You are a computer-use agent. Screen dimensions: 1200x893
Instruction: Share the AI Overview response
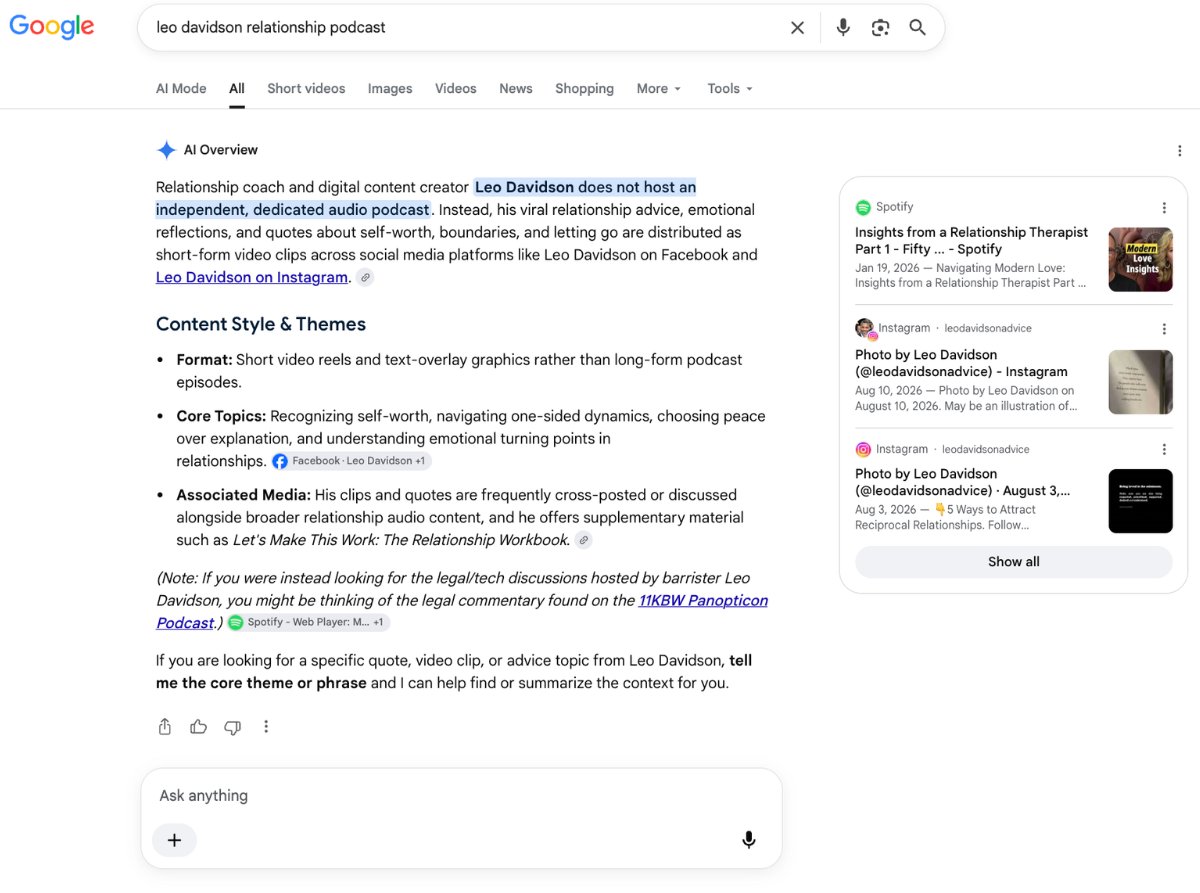coord(165,727)
